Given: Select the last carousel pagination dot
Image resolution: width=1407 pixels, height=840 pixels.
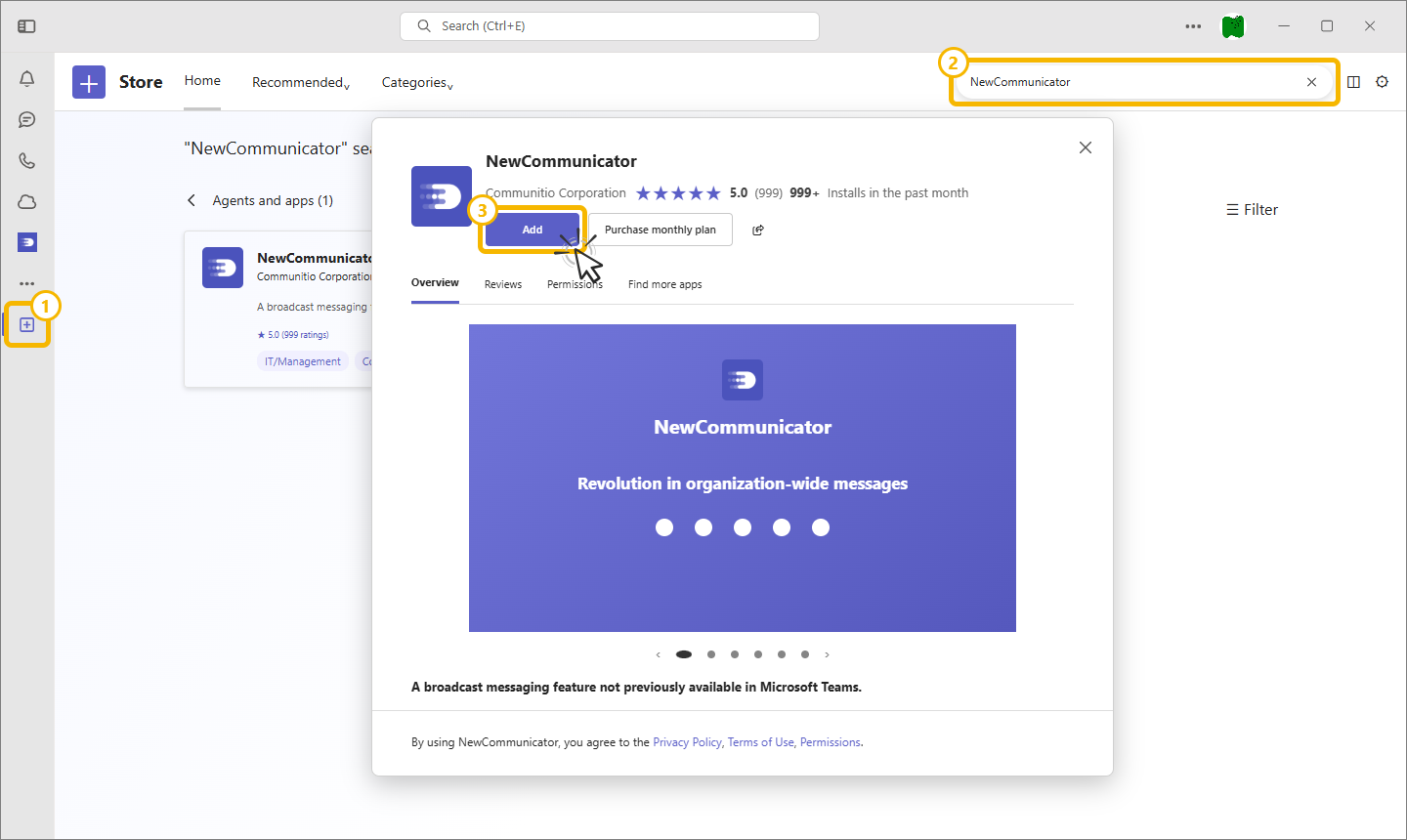Looking at the screenshot, I should [805, 654].
